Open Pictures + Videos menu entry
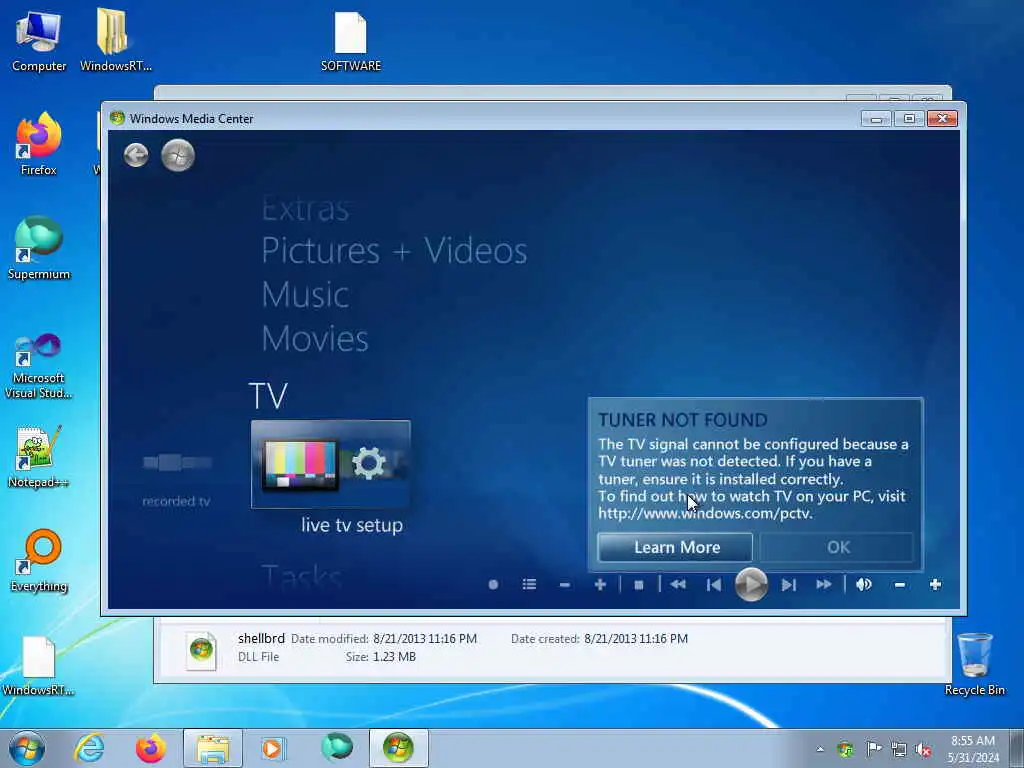Image resolution: width=1024 pixels, height=768 pixels. click(394, 251)
